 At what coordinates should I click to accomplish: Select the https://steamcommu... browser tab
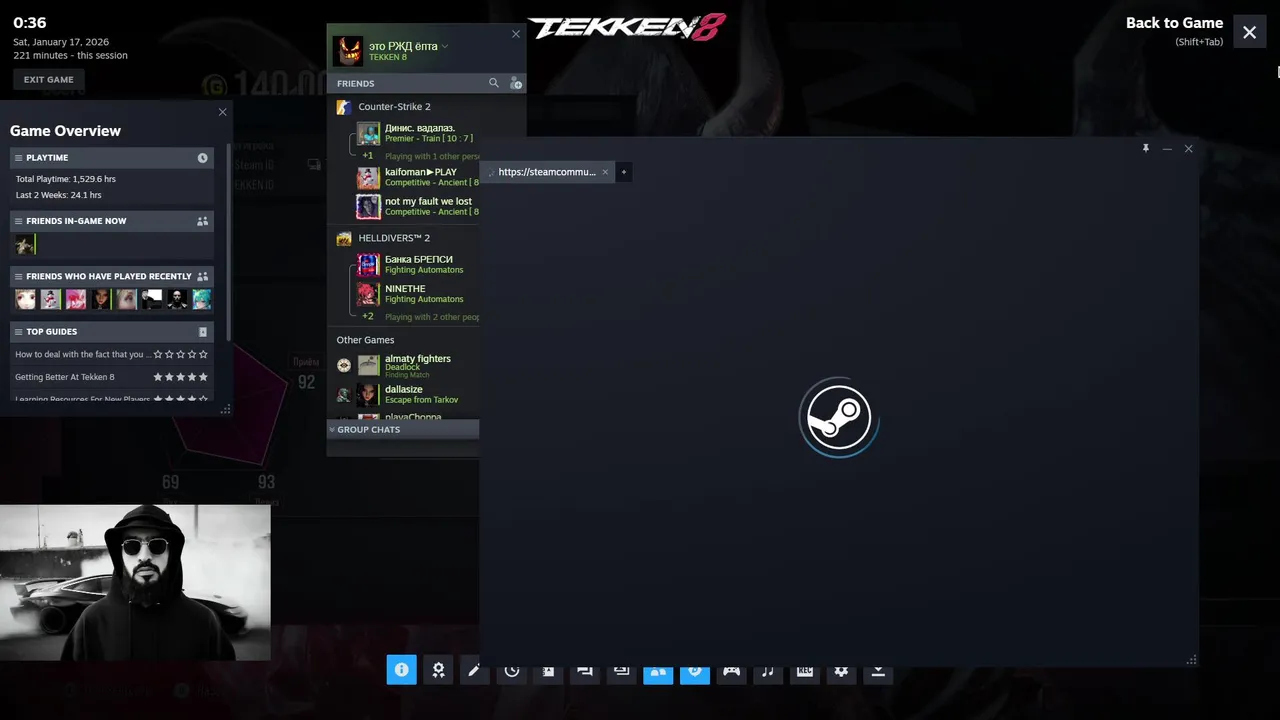547,172
